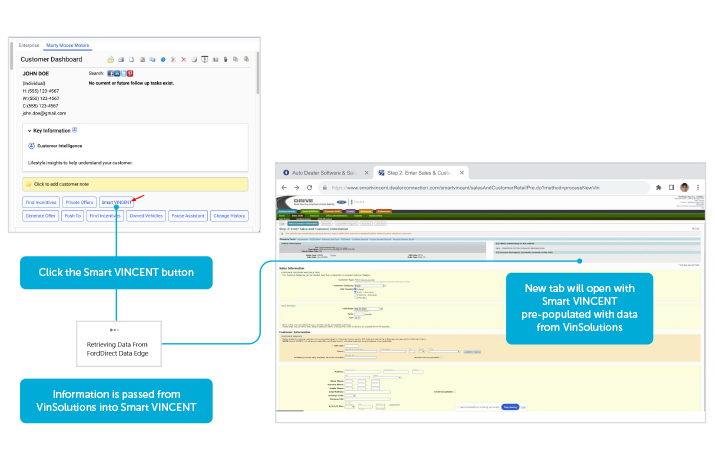Click the Customer Intelligence icon

pos(31,146)
